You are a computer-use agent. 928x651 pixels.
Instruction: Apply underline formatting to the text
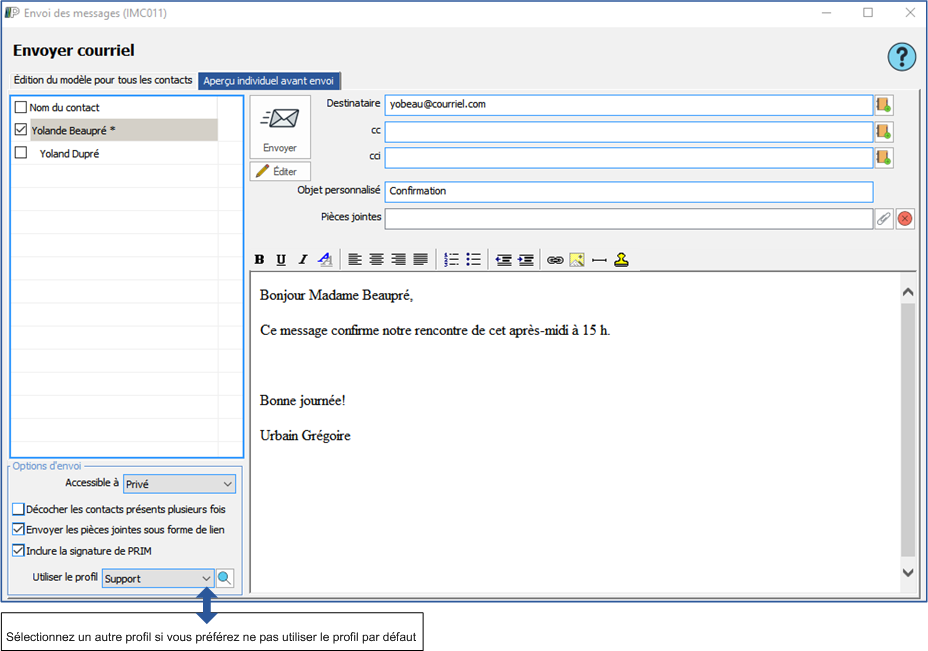coord(281,260)
